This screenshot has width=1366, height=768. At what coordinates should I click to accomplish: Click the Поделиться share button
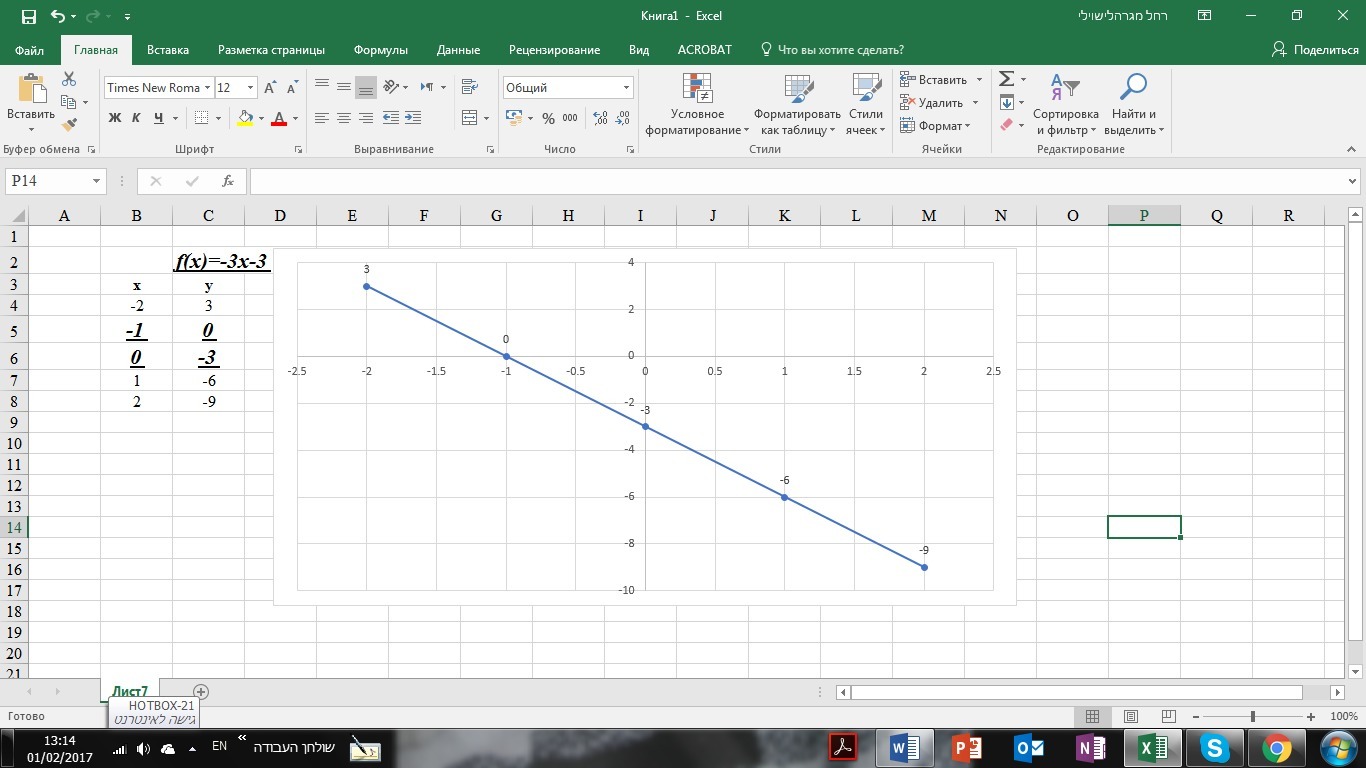tap(1314, 50)
